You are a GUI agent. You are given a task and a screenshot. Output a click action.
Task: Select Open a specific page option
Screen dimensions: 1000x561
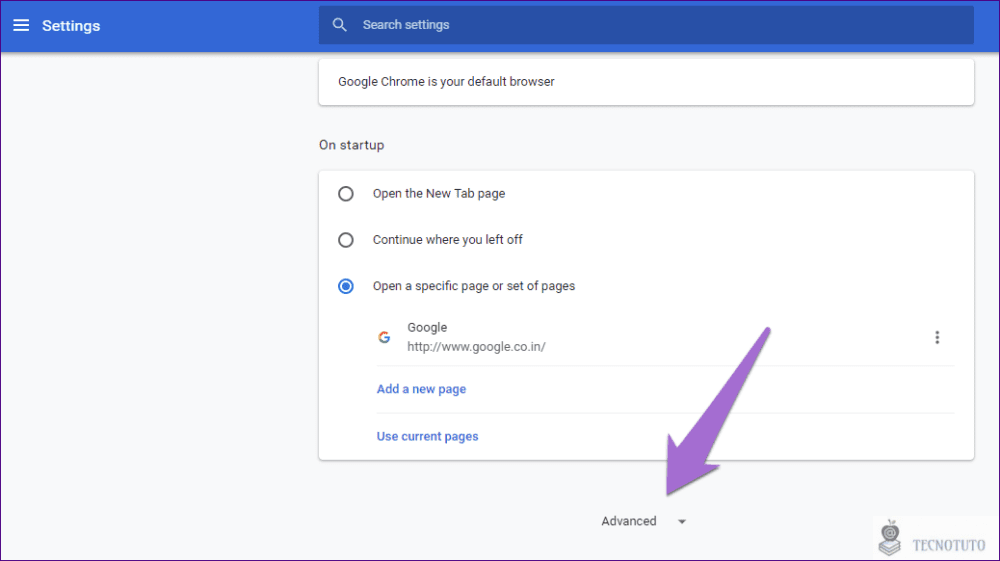[x=346, y=286]
